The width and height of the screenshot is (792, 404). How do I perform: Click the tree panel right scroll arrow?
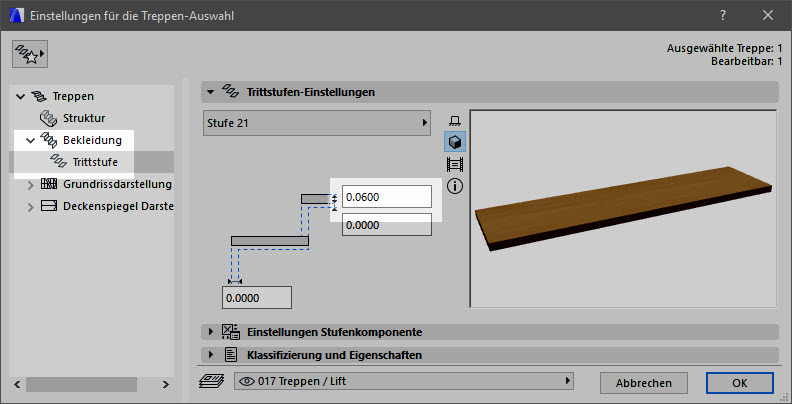pos(165,384)
